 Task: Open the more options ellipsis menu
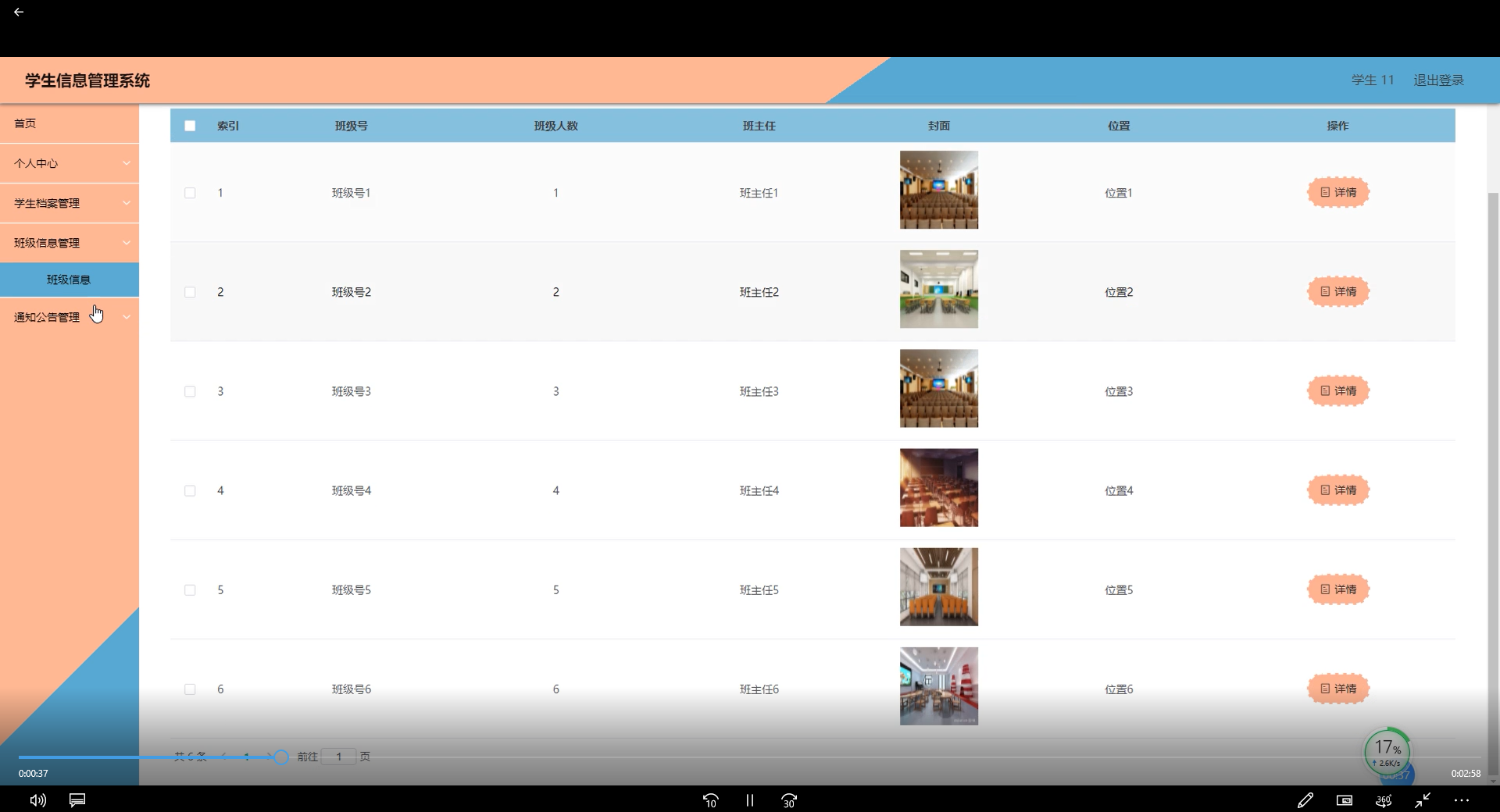(1462, 800)
